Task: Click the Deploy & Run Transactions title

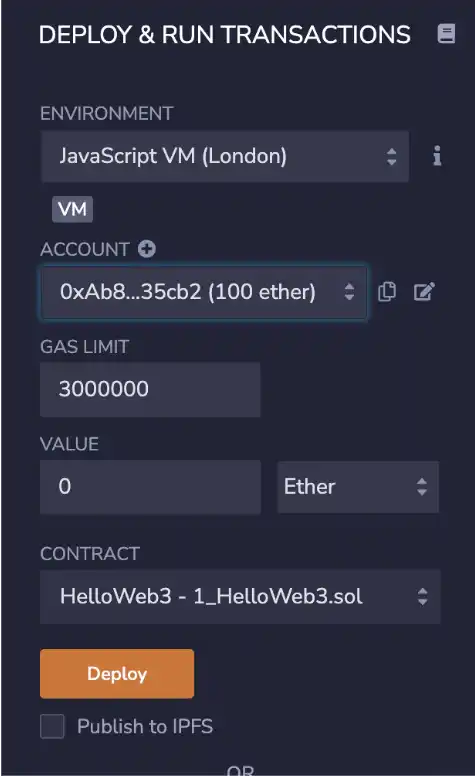Action: [x=225, y=35]
